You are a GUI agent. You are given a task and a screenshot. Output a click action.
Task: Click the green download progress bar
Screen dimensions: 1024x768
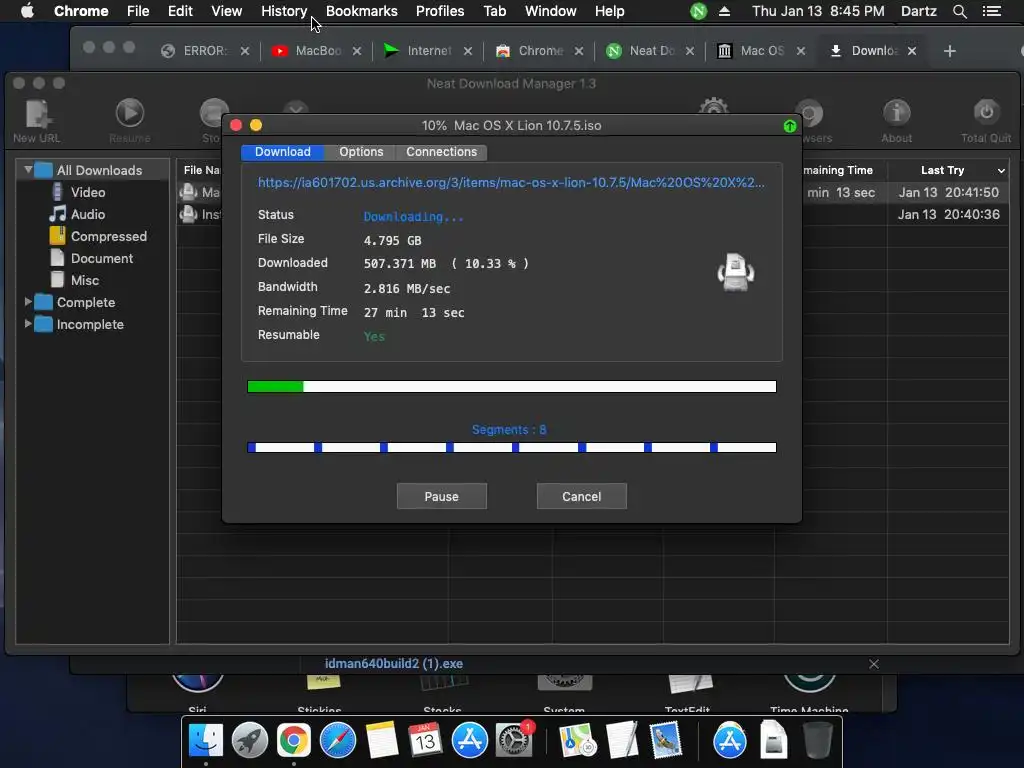point(512,387)
